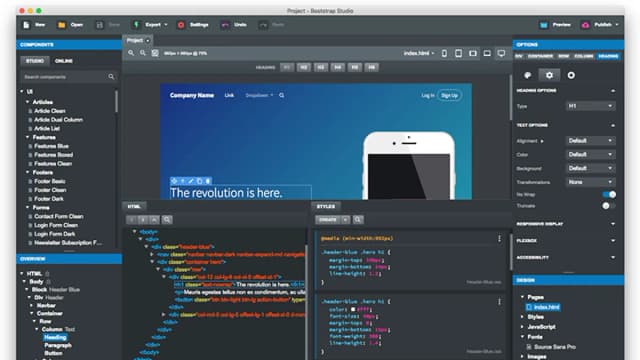Screen dimensions: 640x360
Task: Click the search icon in Components search box
Action: tap(111, 77)
